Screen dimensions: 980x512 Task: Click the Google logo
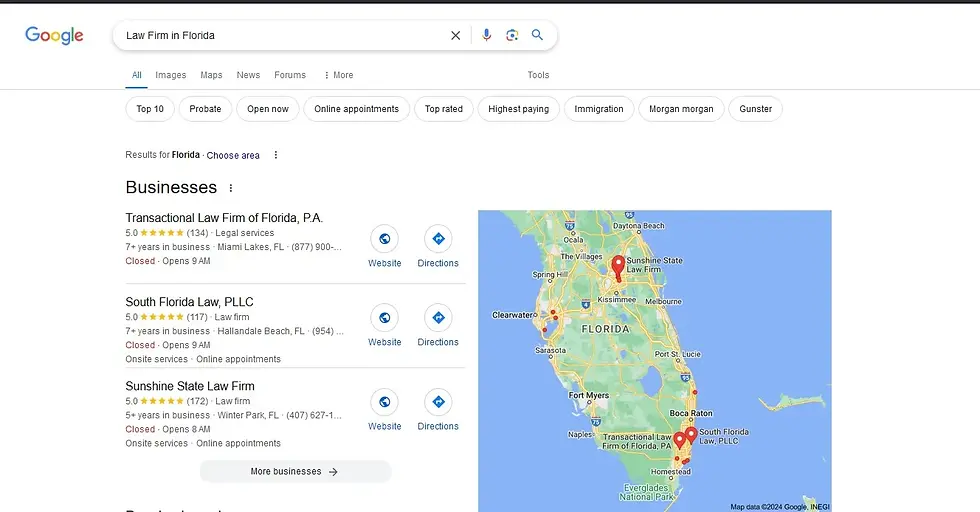pos(54,36)
